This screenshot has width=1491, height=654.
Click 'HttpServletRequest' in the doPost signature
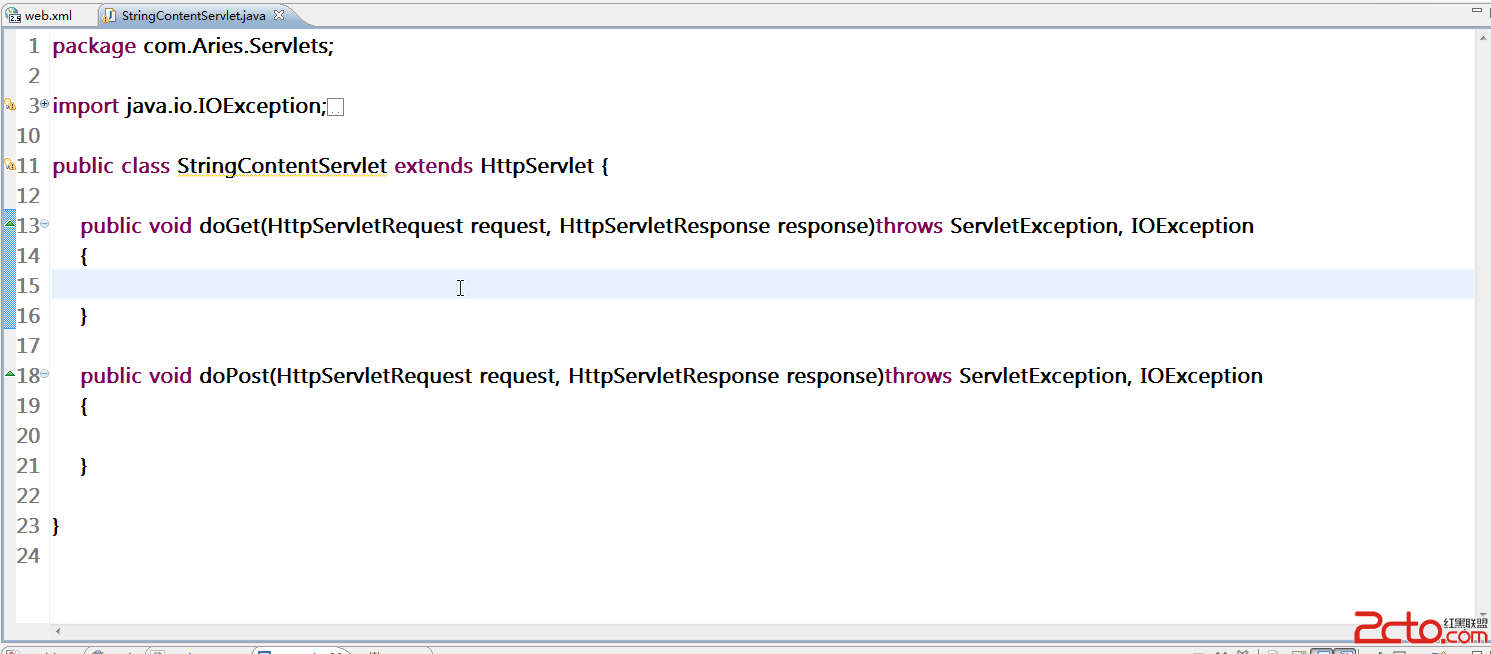tap(374, 376)
